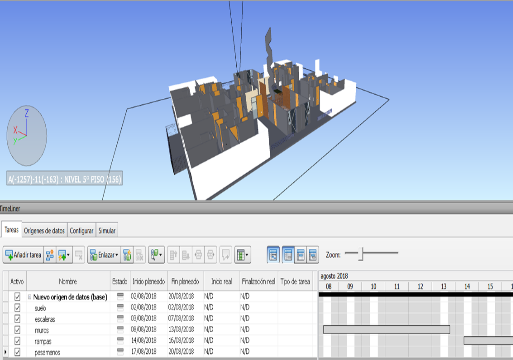Click the move task down icon

[186, 255]
